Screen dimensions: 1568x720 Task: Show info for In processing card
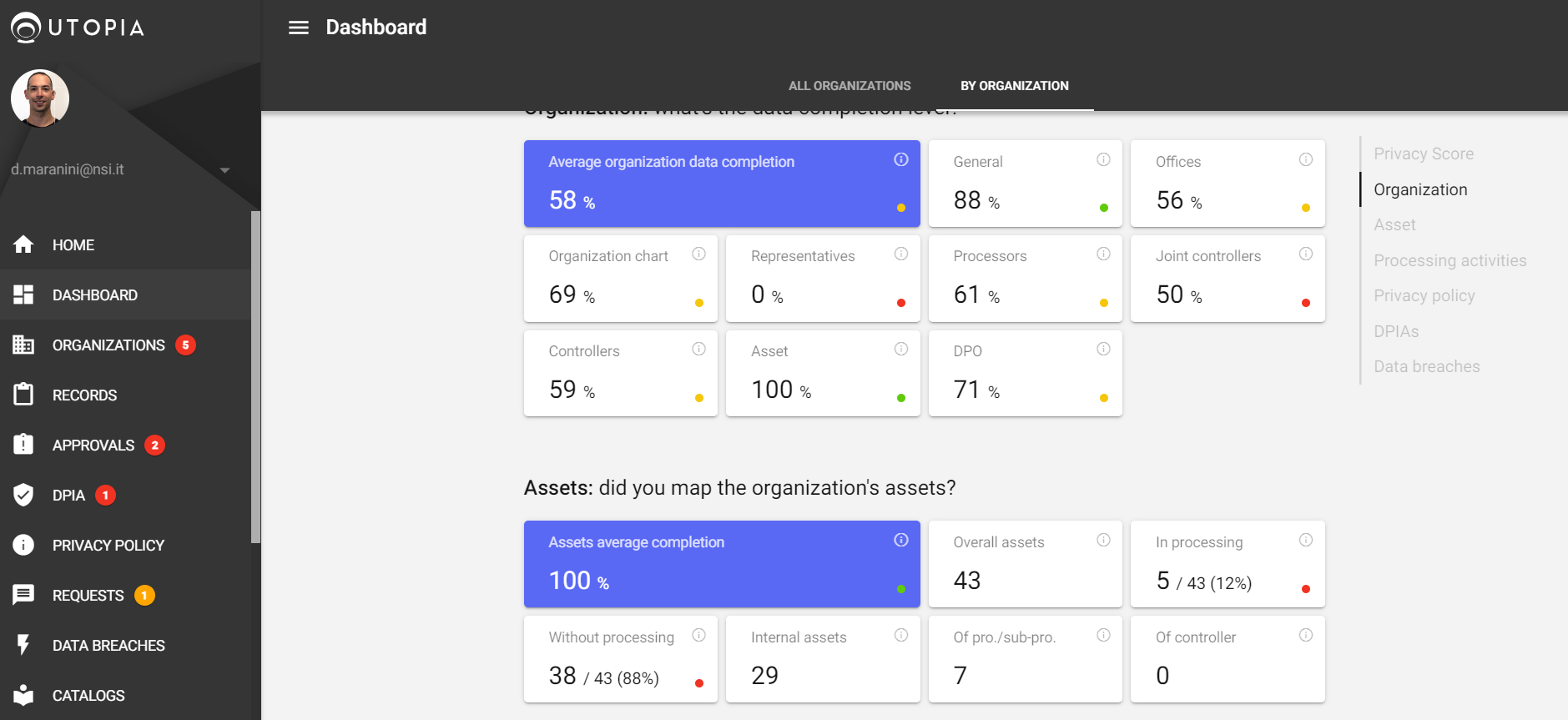1306,540
